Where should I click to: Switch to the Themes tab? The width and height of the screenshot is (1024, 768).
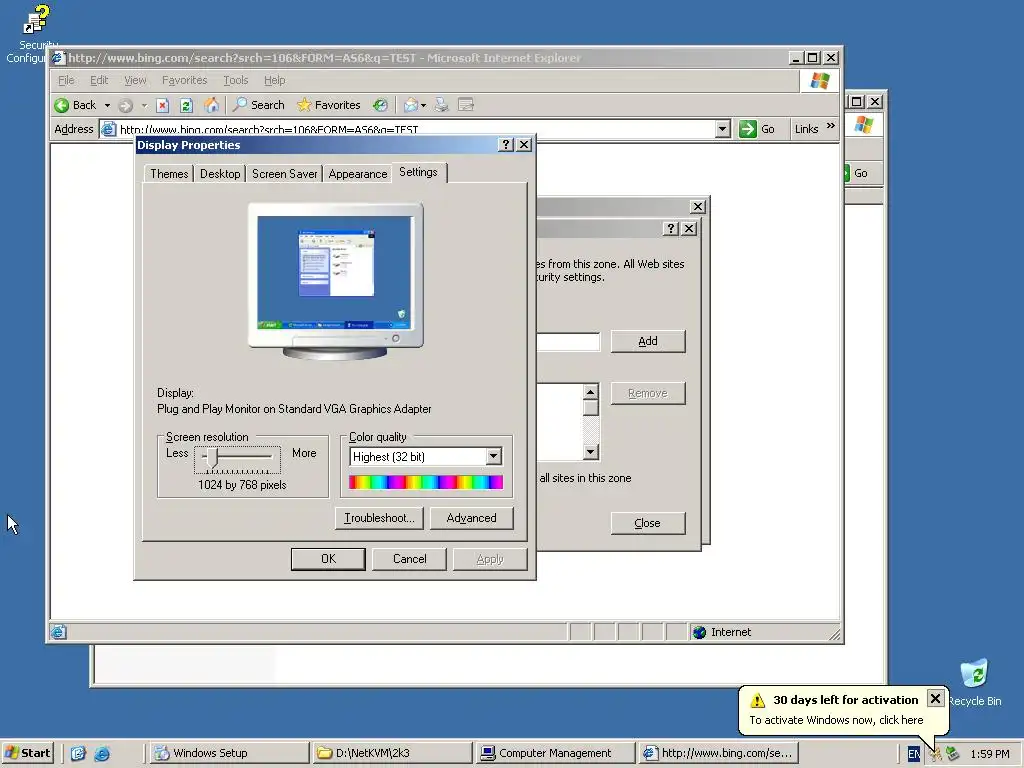(x=169, y=174)
